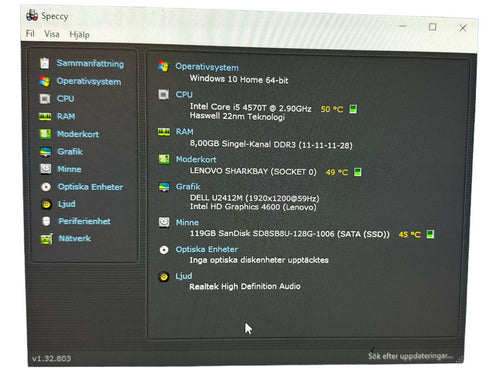Click 'Windows 10 Home 64-bit' text

click(x=239, y=79)
